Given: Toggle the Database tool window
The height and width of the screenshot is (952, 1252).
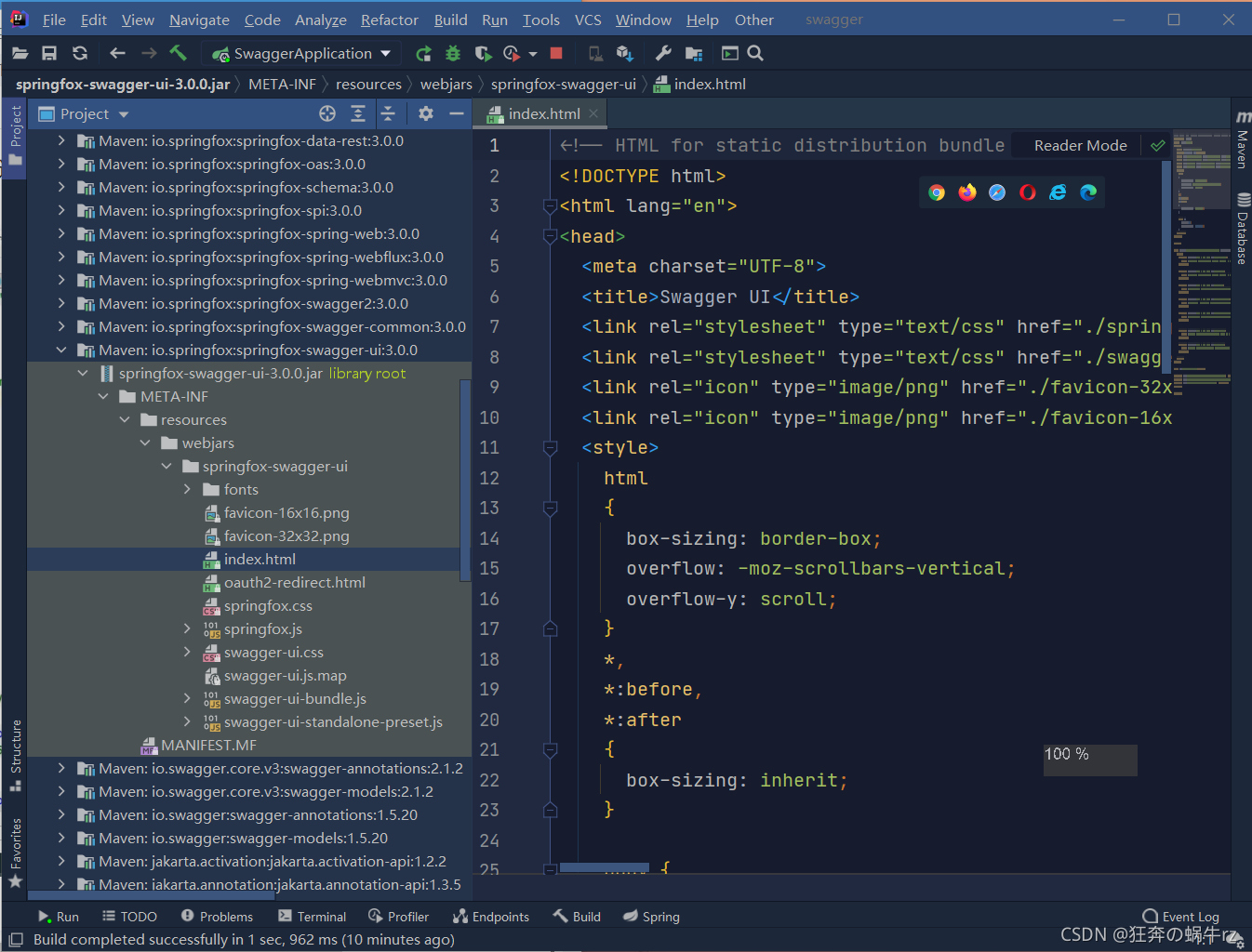Looking at the screenshot, I should 1242,229.
